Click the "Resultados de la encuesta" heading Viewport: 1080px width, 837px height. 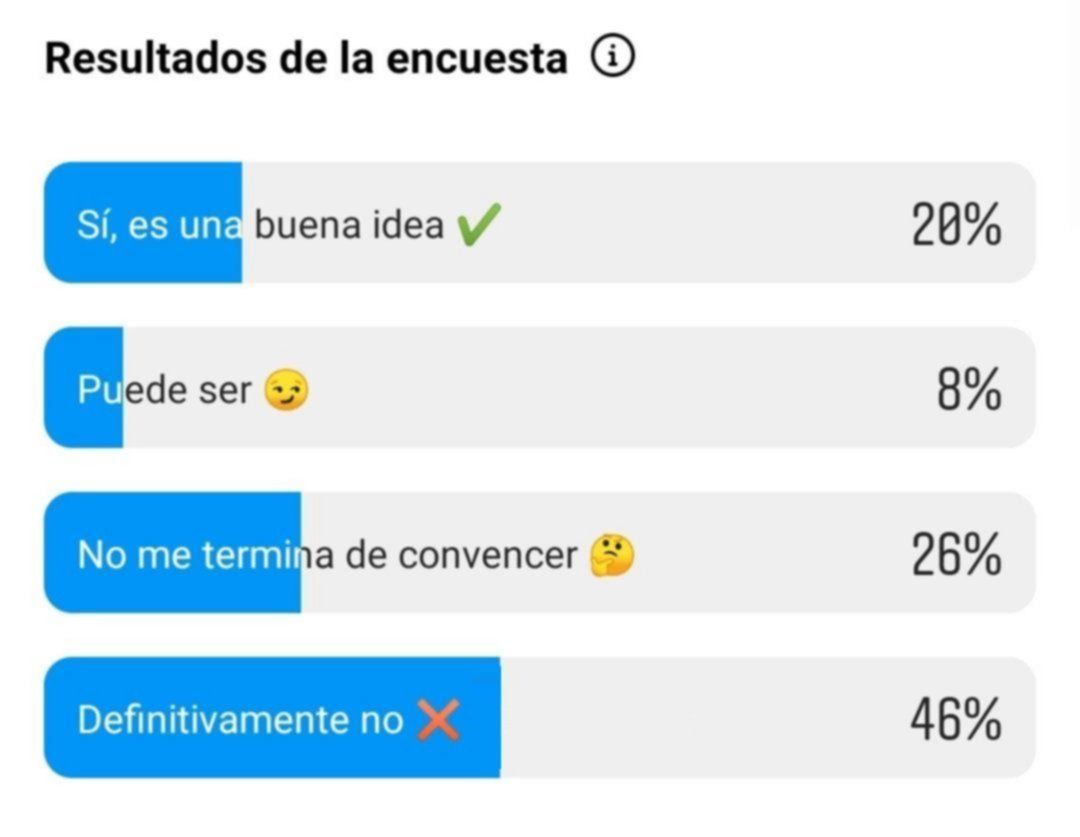(306, 59)
